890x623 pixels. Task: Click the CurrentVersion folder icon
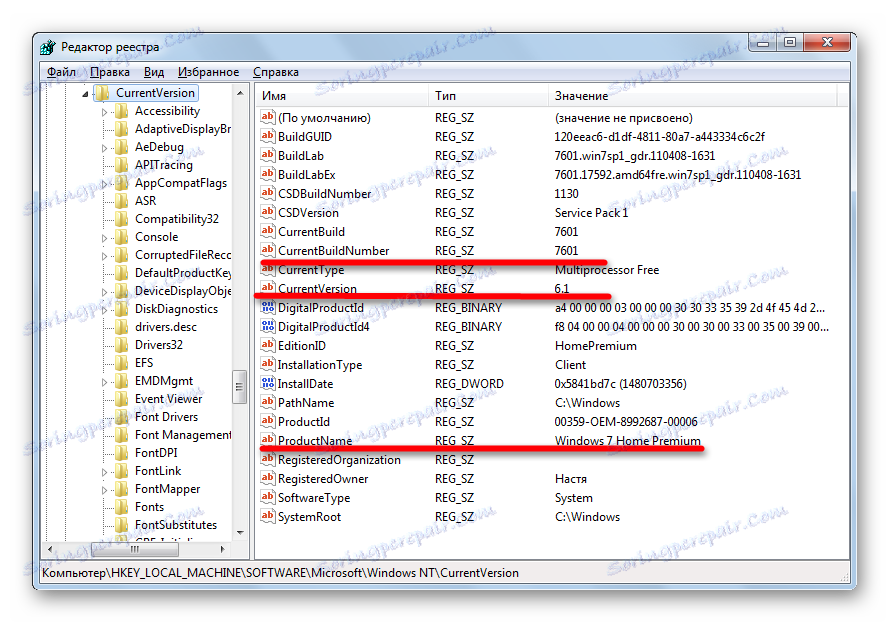[102, 93]
